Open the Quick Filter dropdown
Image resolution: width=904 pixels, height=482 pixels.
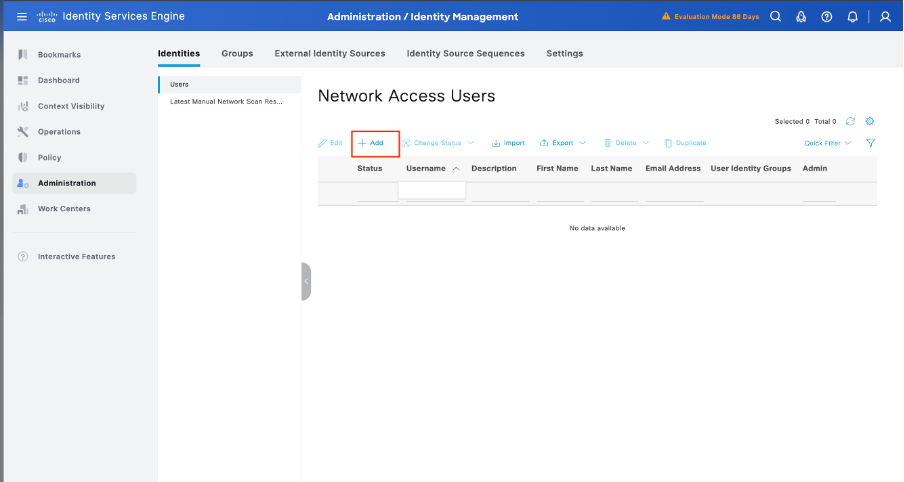[827, 143]
